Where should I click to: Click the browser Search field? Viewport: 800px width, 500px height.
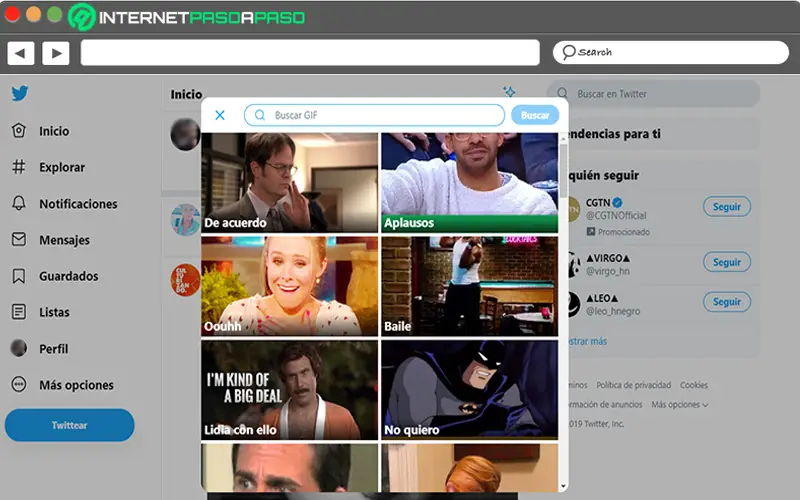pos(671,53)
